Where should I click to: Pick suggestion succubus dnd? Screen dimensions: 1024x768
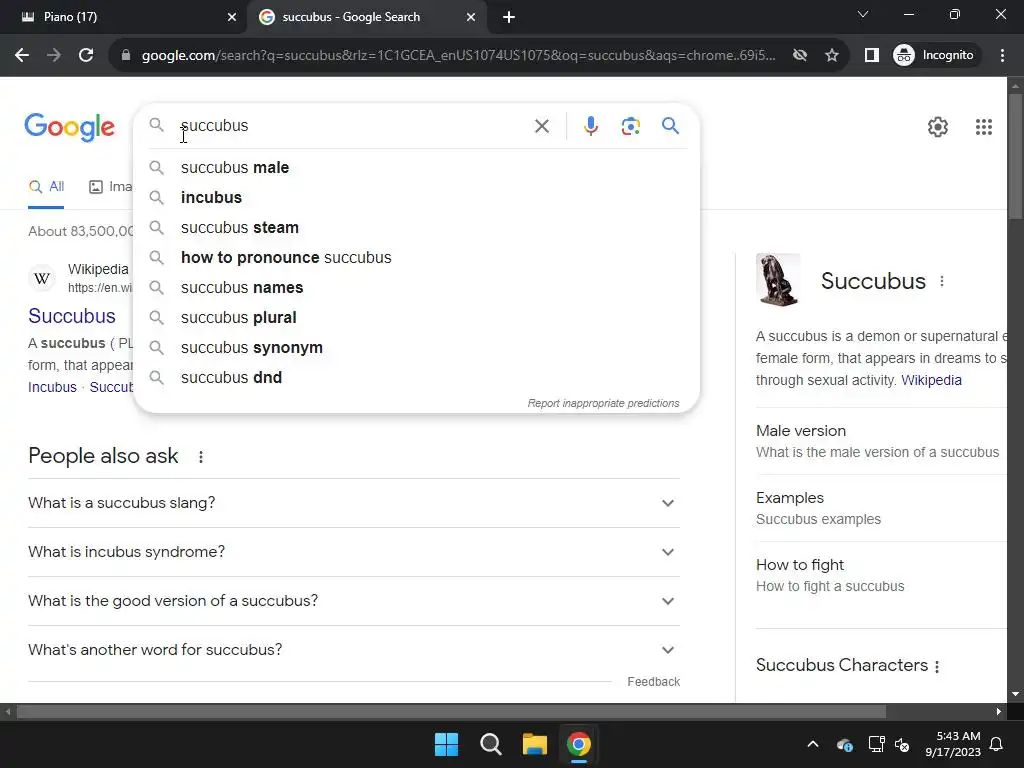[416, 377]
